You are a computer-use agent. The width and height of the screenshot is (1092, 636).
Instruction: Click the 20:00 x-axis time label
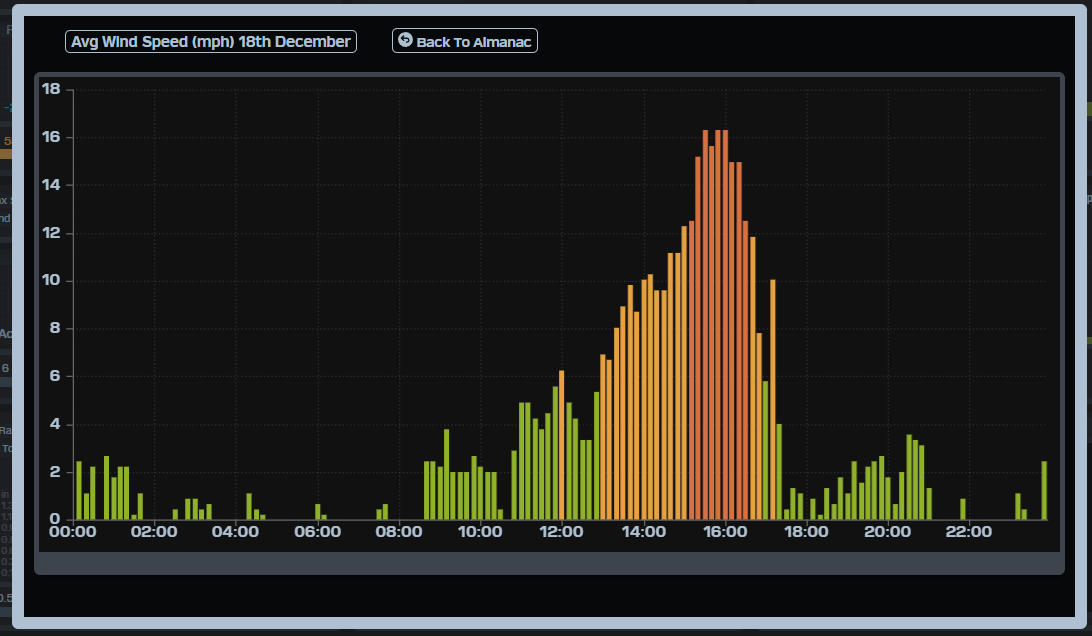[x=888, y=532]
